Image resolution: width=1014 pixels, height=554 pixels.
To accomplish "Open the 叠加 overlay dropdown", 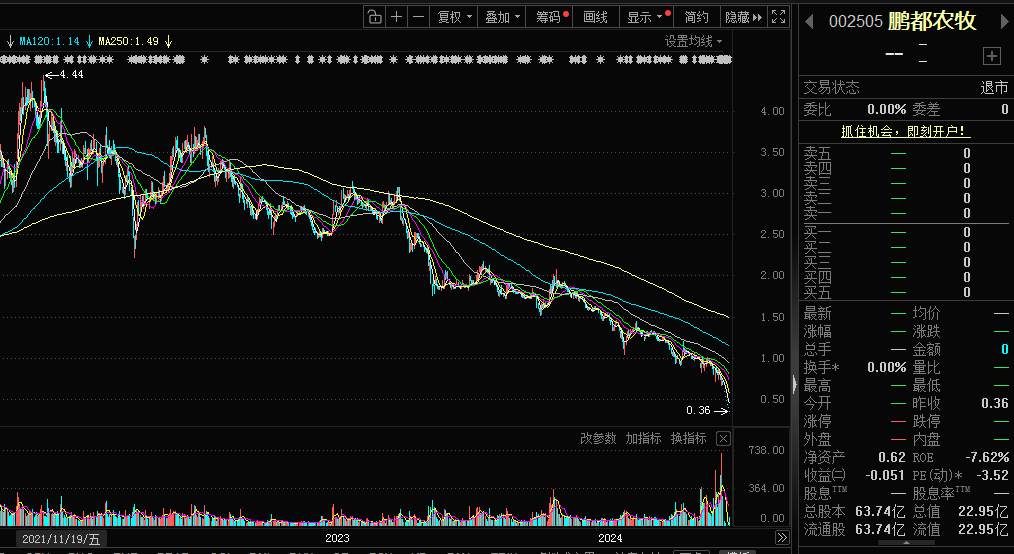I will (502, 17).
